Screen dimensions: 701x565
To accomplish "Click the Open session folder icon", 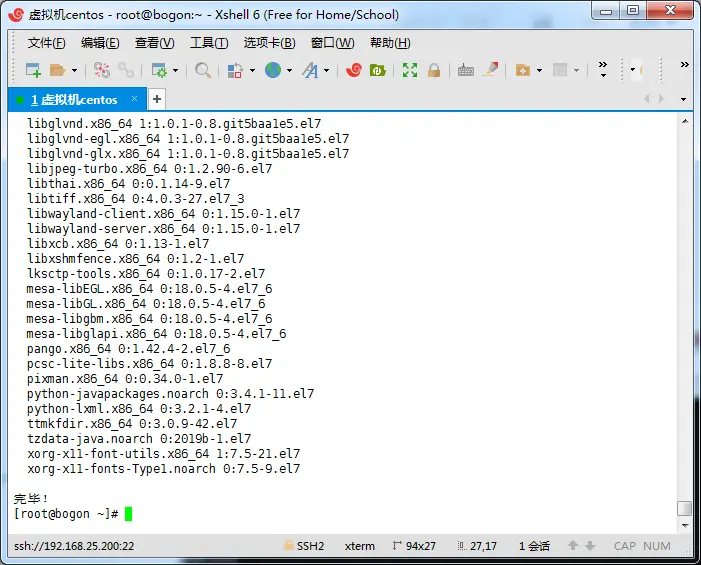I will (58, 70).
